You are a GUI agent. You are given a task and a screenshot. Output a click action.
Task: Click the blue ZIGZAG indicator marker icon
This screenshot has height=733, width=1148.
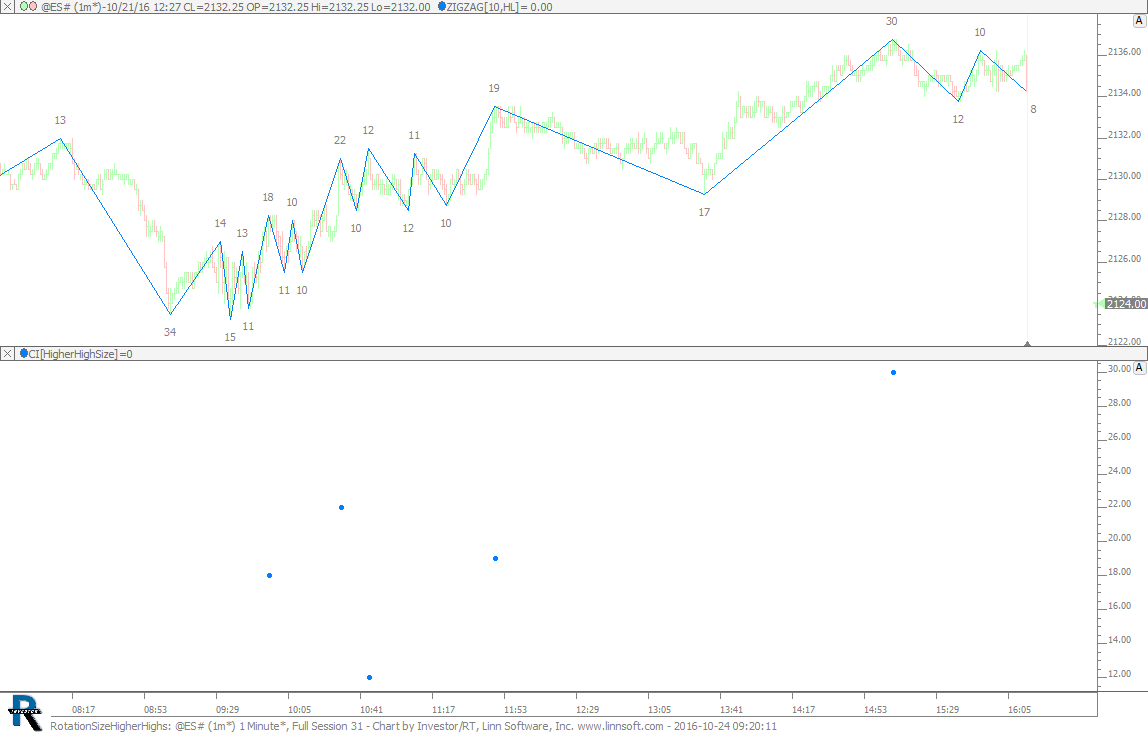click(x=441, y=7)
